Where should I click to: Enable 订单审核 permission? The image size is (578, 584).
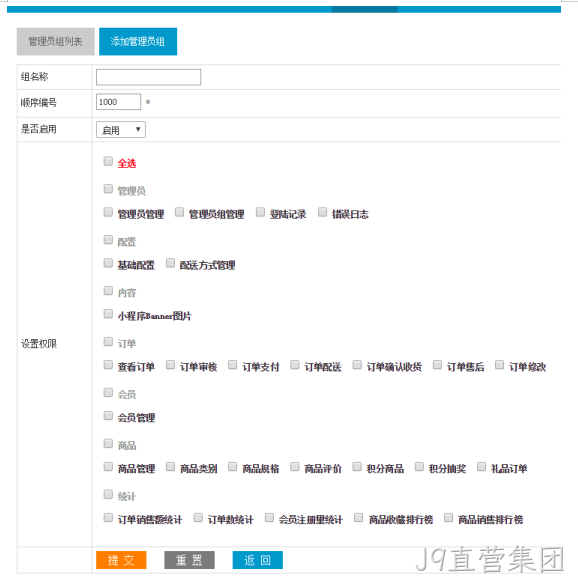click(170, 365)
